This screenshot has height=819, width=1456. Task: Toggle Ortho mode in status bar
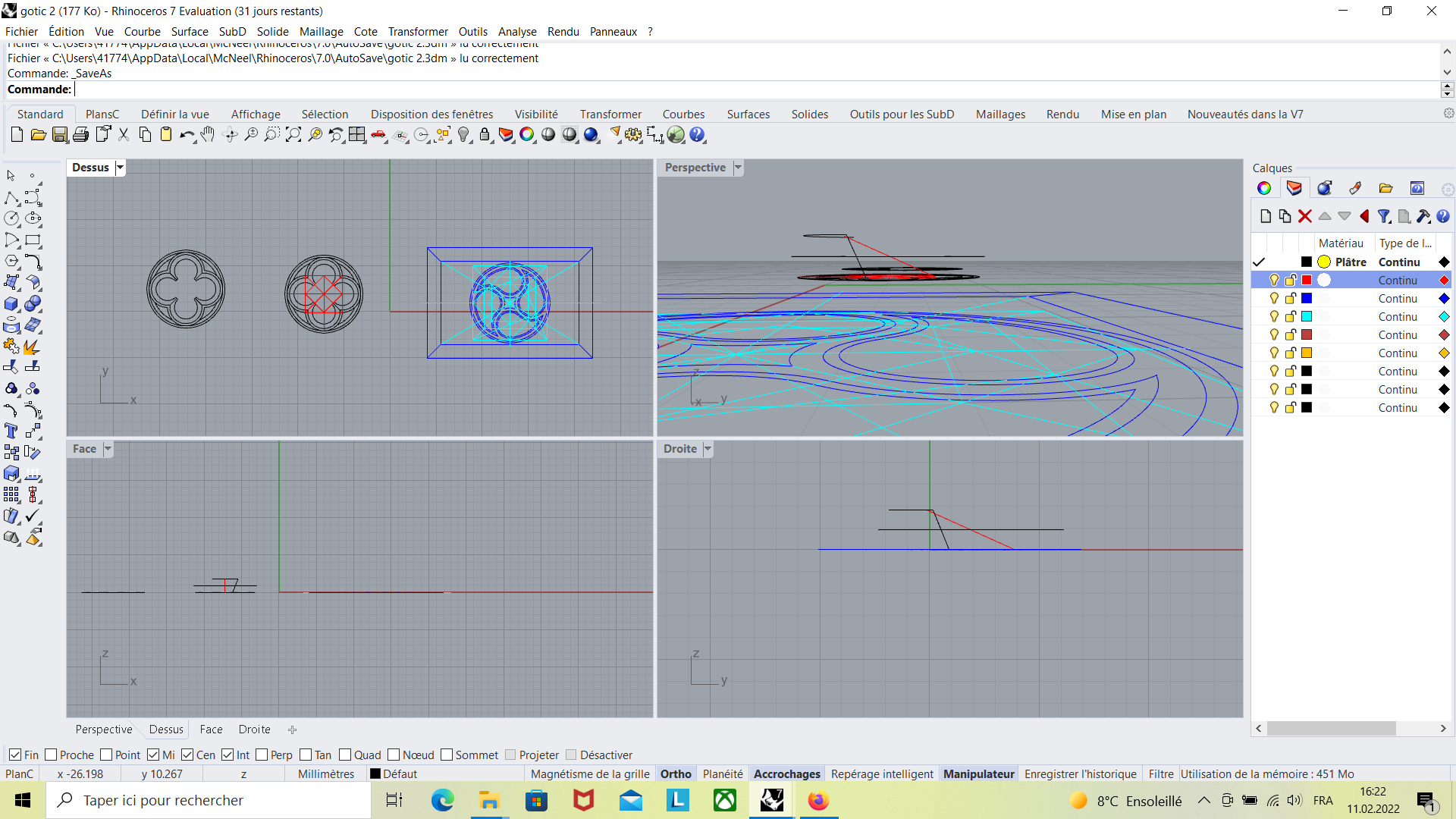pyautogui.click(x=675, y=774)
